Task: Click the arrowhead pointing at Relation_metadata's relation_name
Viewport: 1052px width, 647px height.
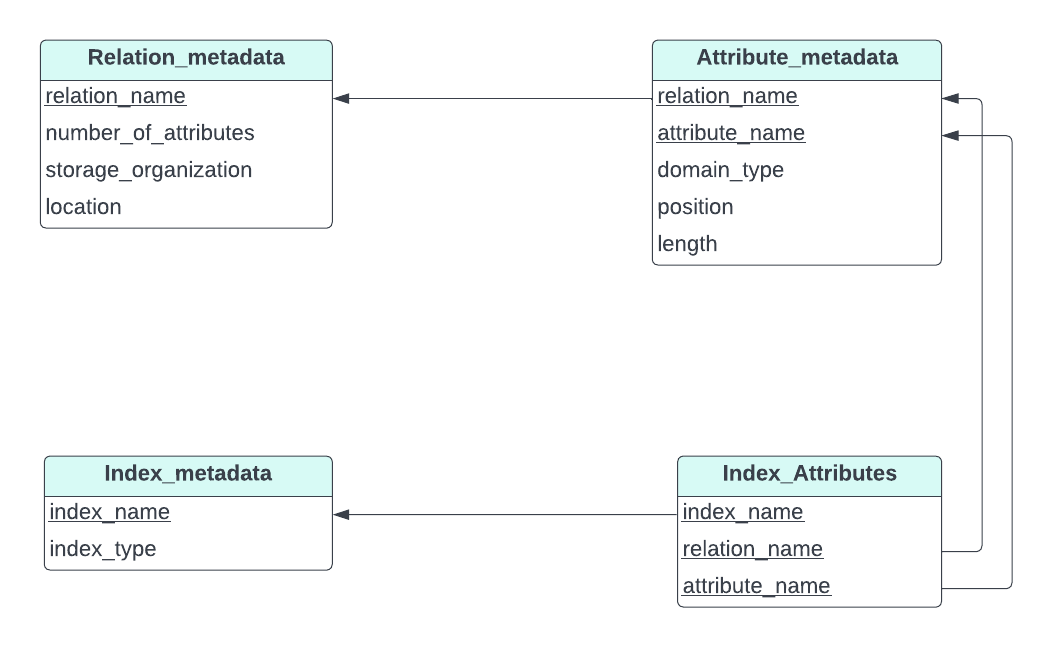Action: point(341,98)
